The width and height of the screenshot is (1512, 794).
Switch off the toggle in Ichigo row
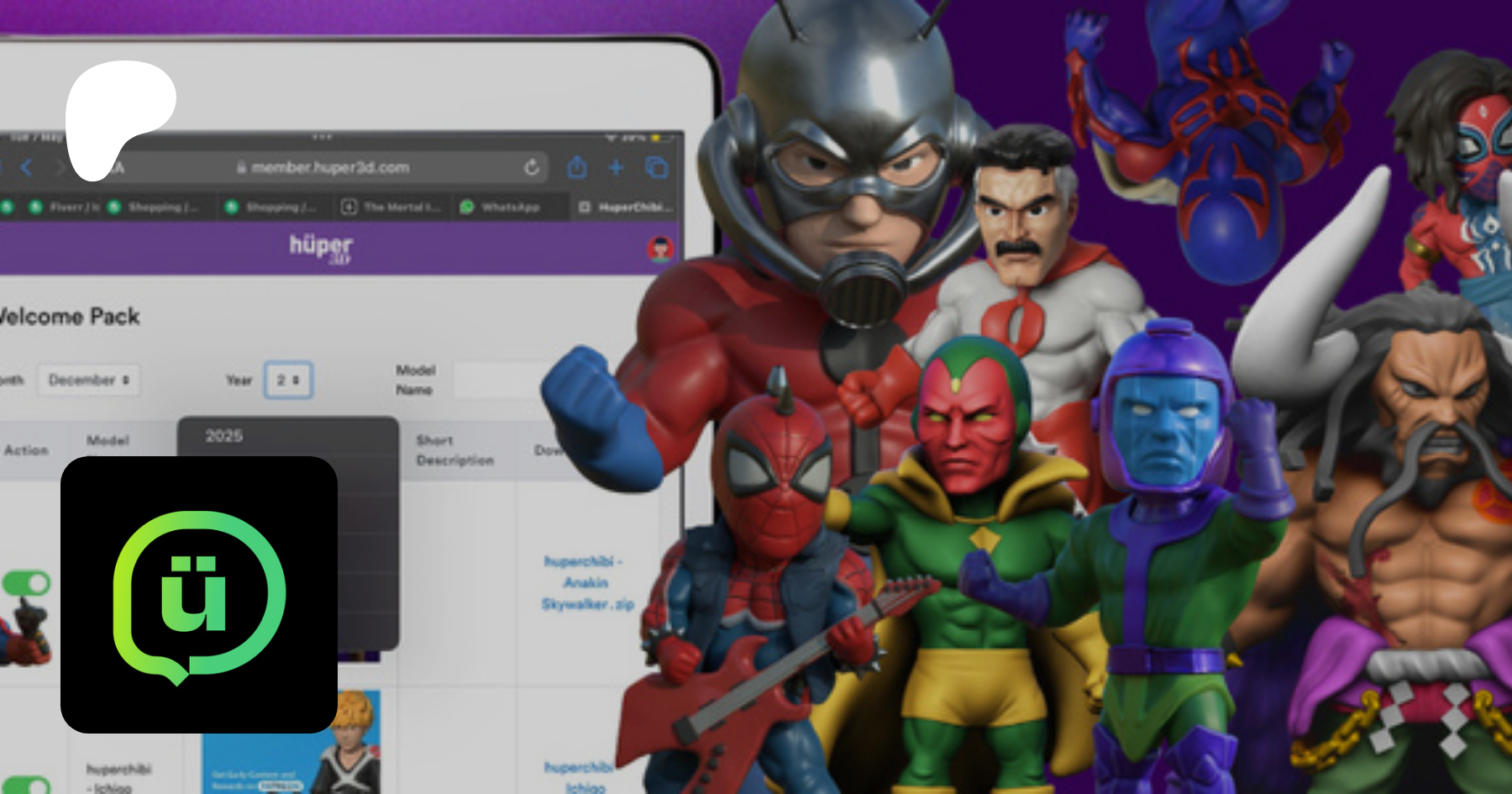coord(26,786)
